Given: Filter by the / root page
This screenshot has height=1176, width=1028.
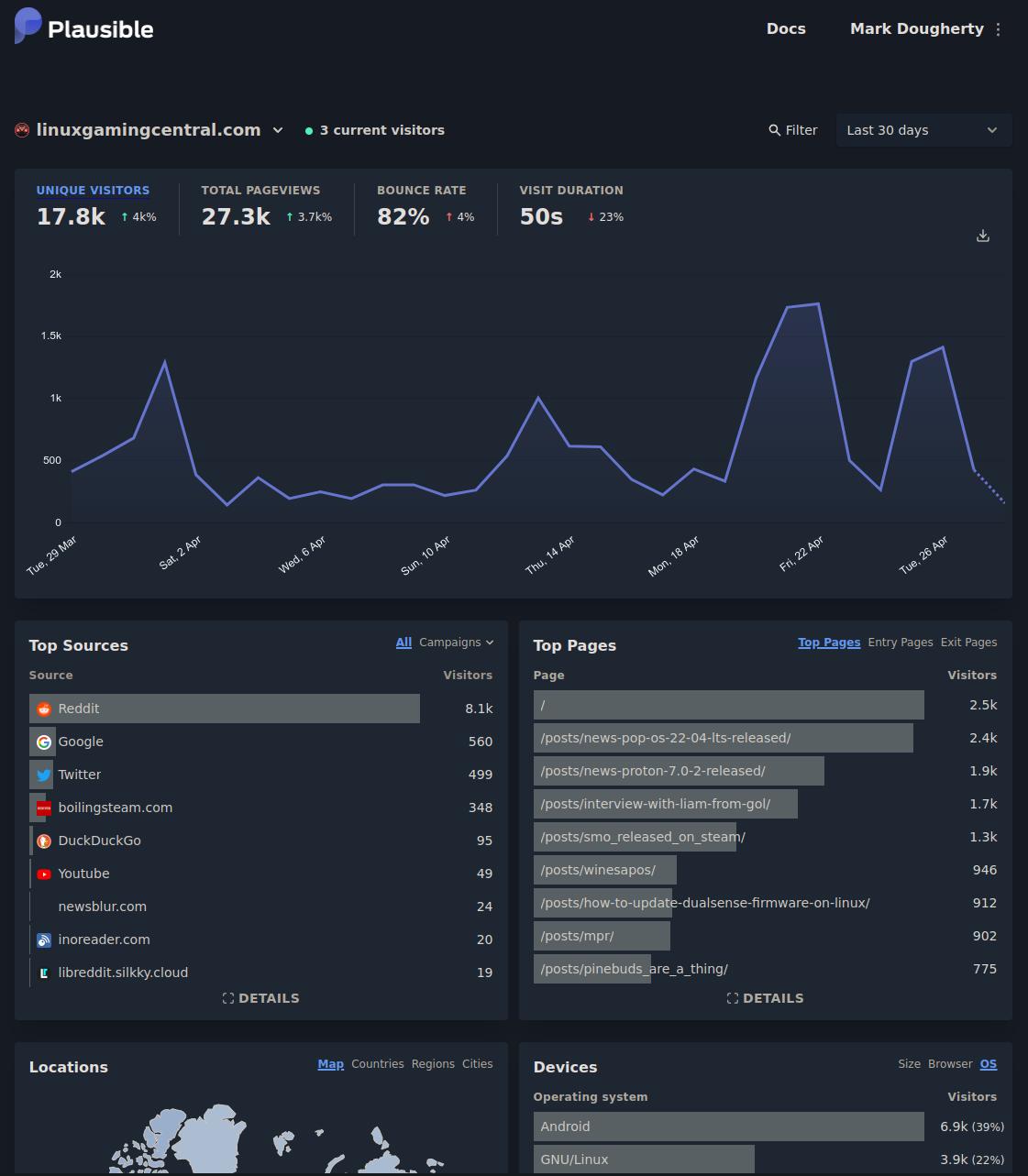Looking at the screenshot, I should (x=766, y=705).
